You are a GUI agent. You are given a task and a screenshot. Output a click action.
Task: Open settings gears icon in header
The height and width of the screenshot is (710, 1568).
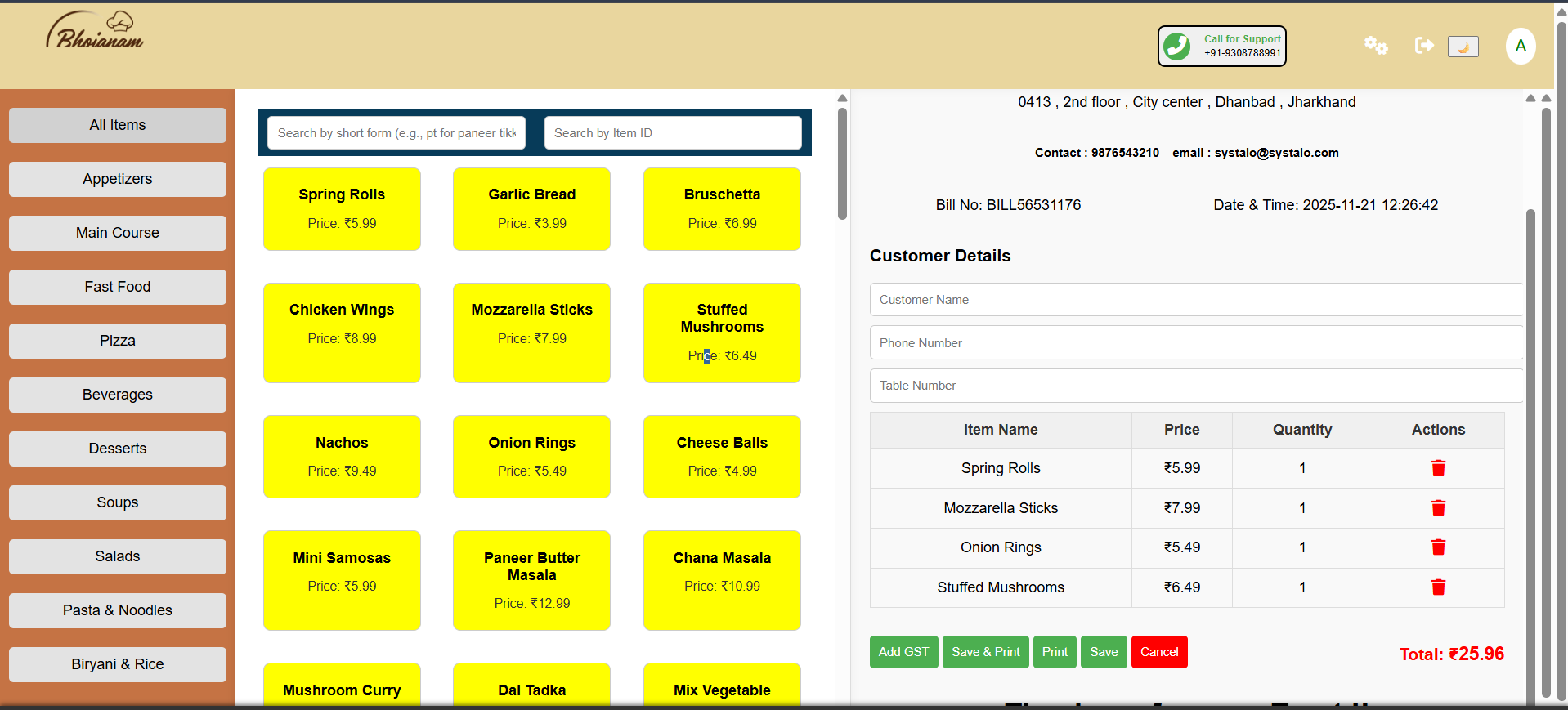click(x=1375, y=46)
